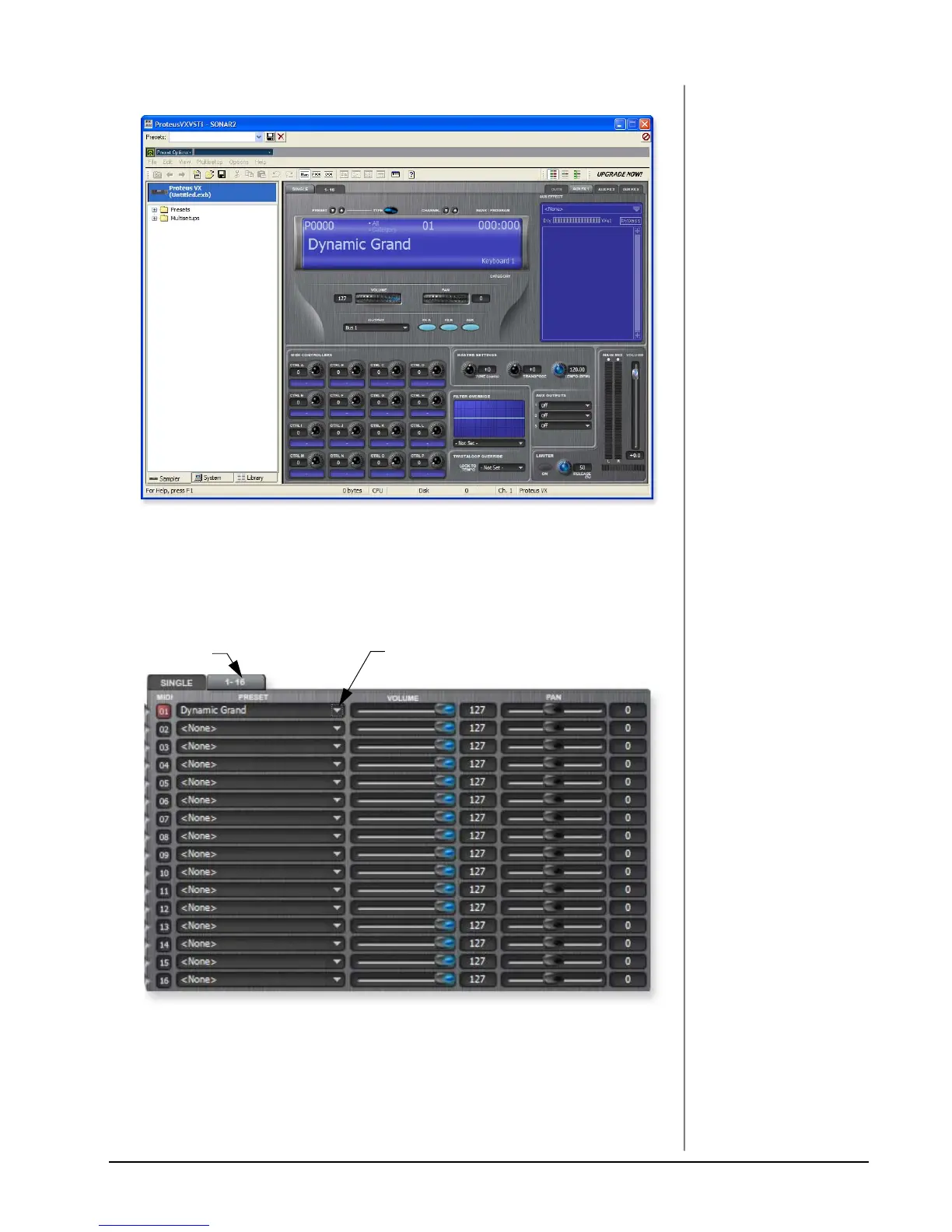Switch to the System tab at the tree bottom
The image size is (952, 1232).
pos(212,478)
